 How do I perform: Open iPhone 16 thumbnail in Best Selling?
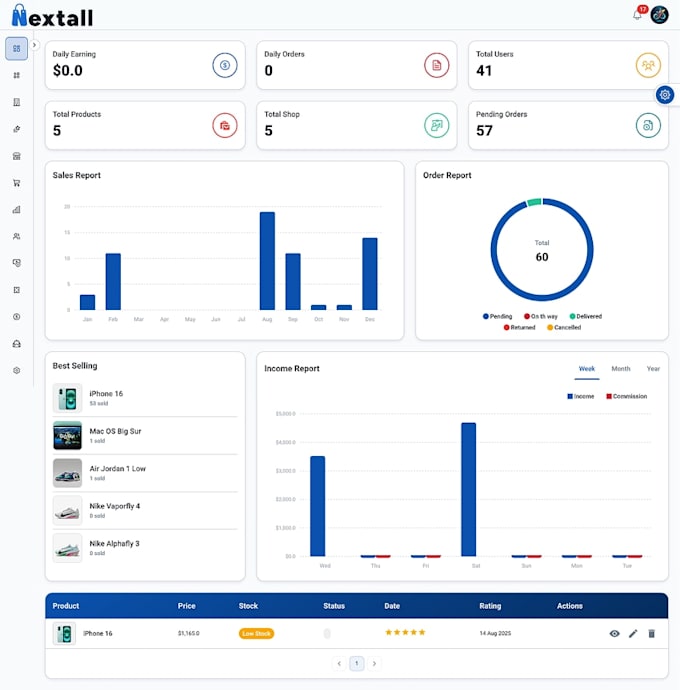[67, 398]
